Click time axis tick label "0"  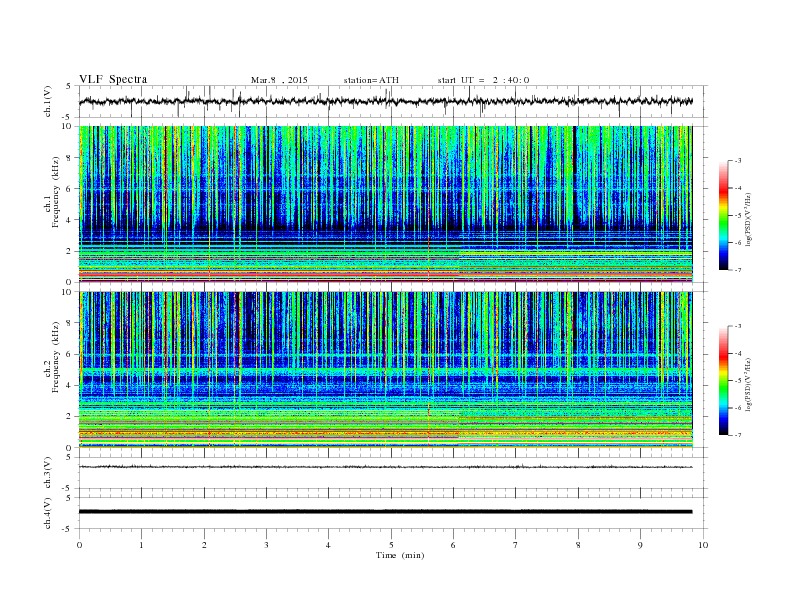point(79,545)
